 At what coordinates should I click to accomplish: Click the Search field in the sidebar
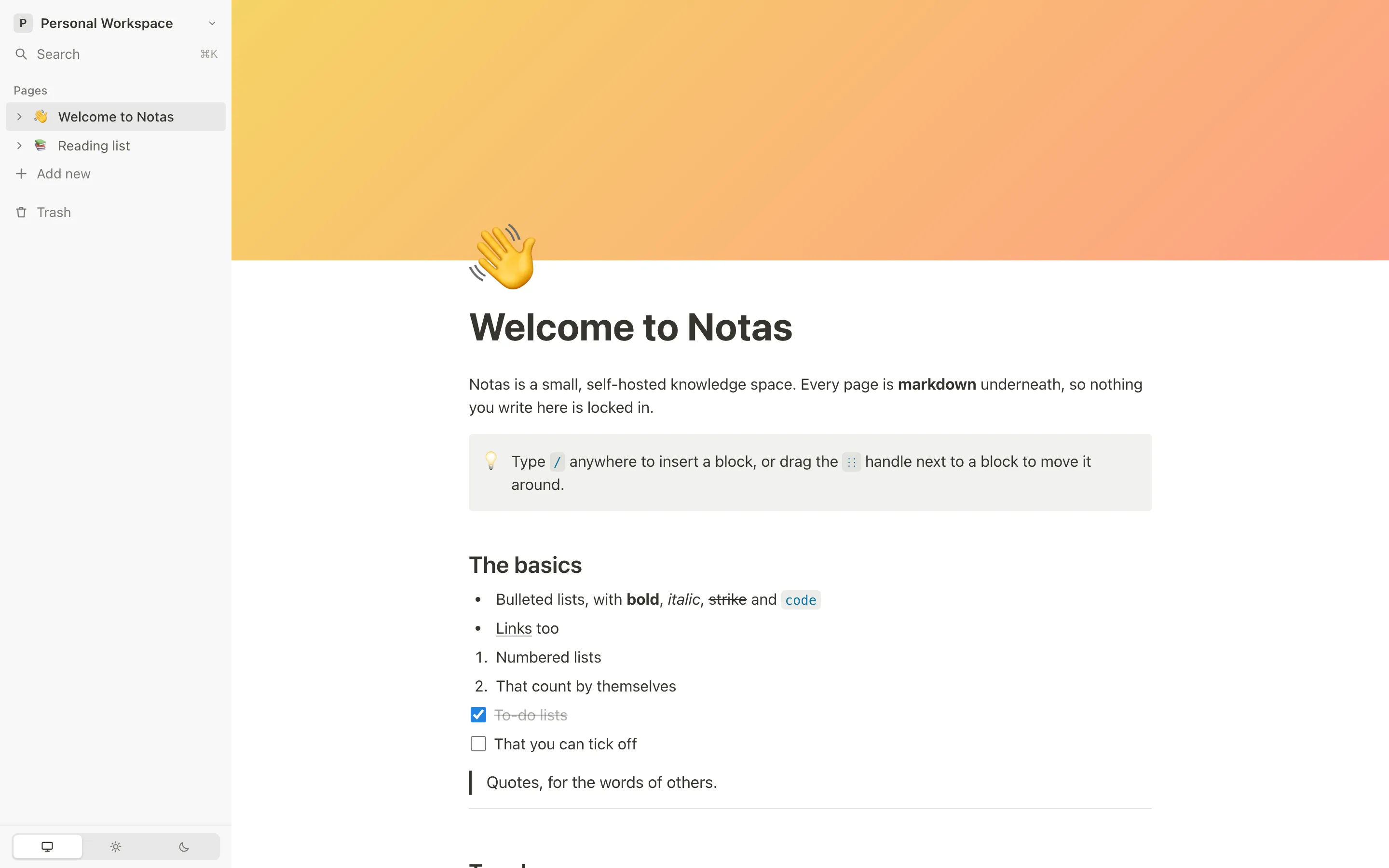coord(115,54)
